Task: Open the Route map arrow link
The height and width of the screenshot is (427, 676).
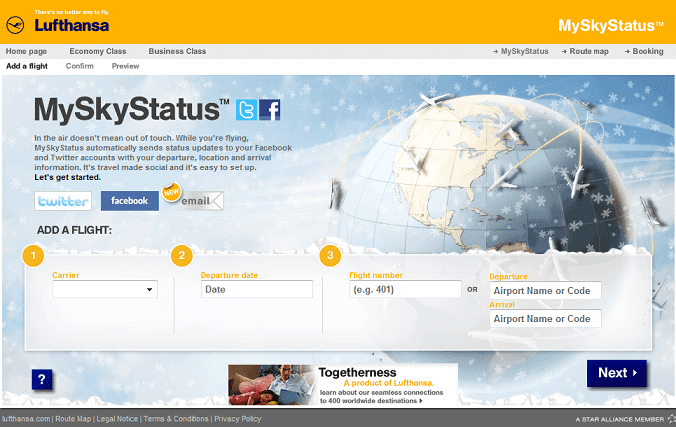Action: pos(585,51)
